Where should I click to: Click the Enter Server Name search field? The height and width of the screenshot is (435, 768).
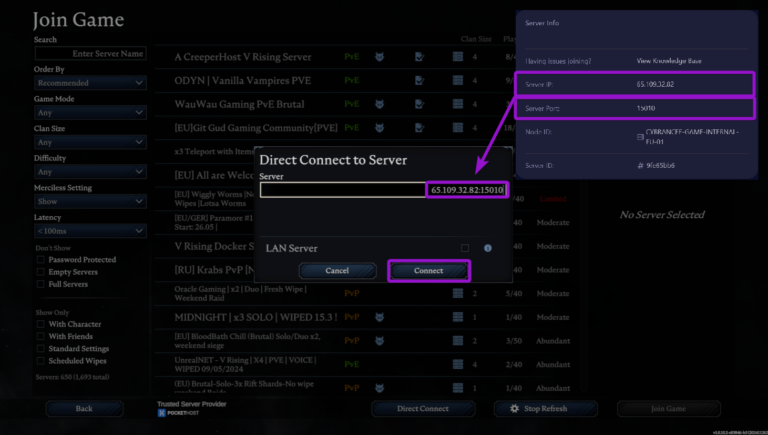point(90,53)
